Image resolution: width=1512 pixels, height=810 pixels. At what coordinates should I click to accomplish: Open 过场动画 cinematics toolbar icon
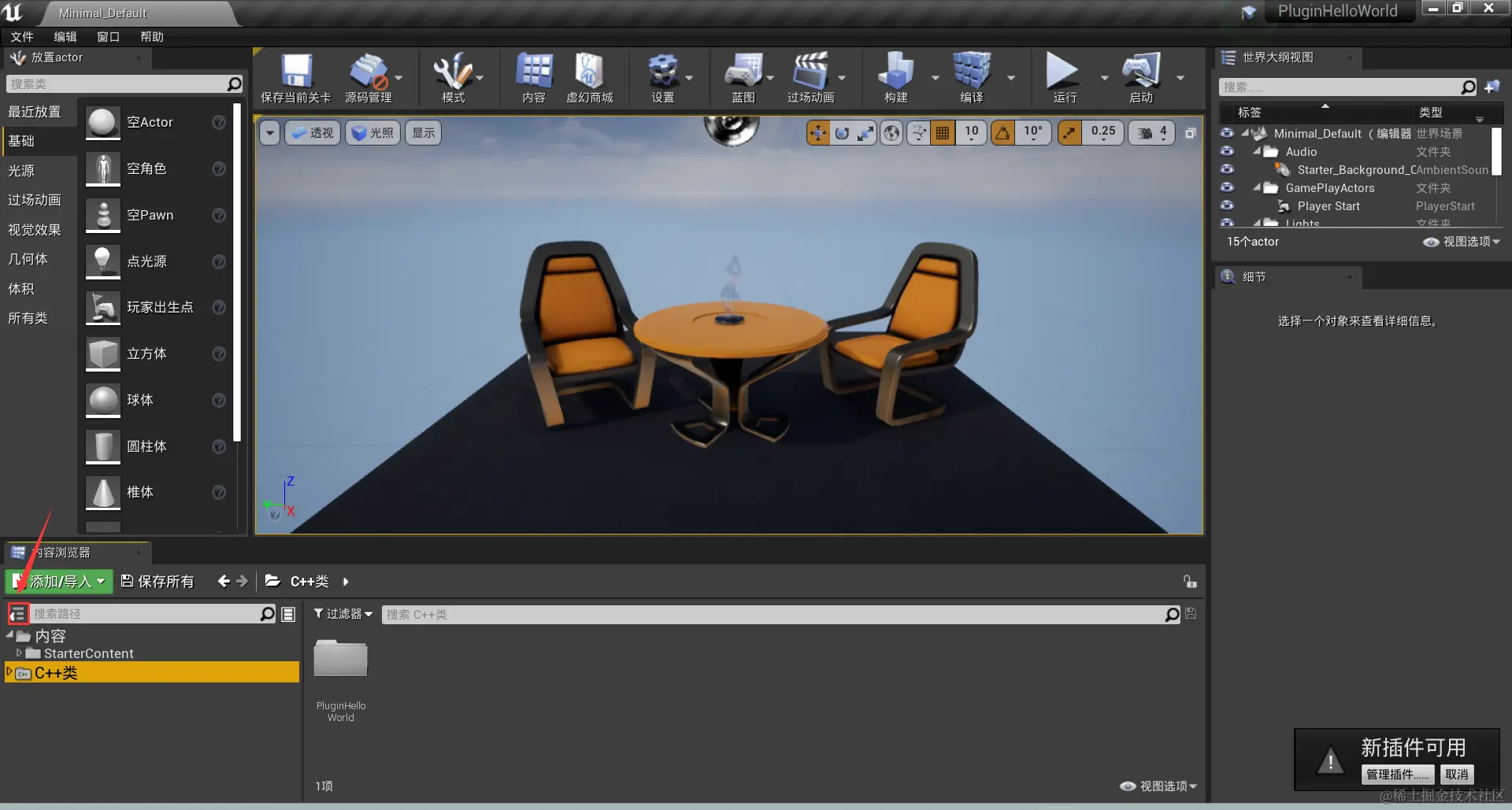pyautogui.click(x=810, y=78)
